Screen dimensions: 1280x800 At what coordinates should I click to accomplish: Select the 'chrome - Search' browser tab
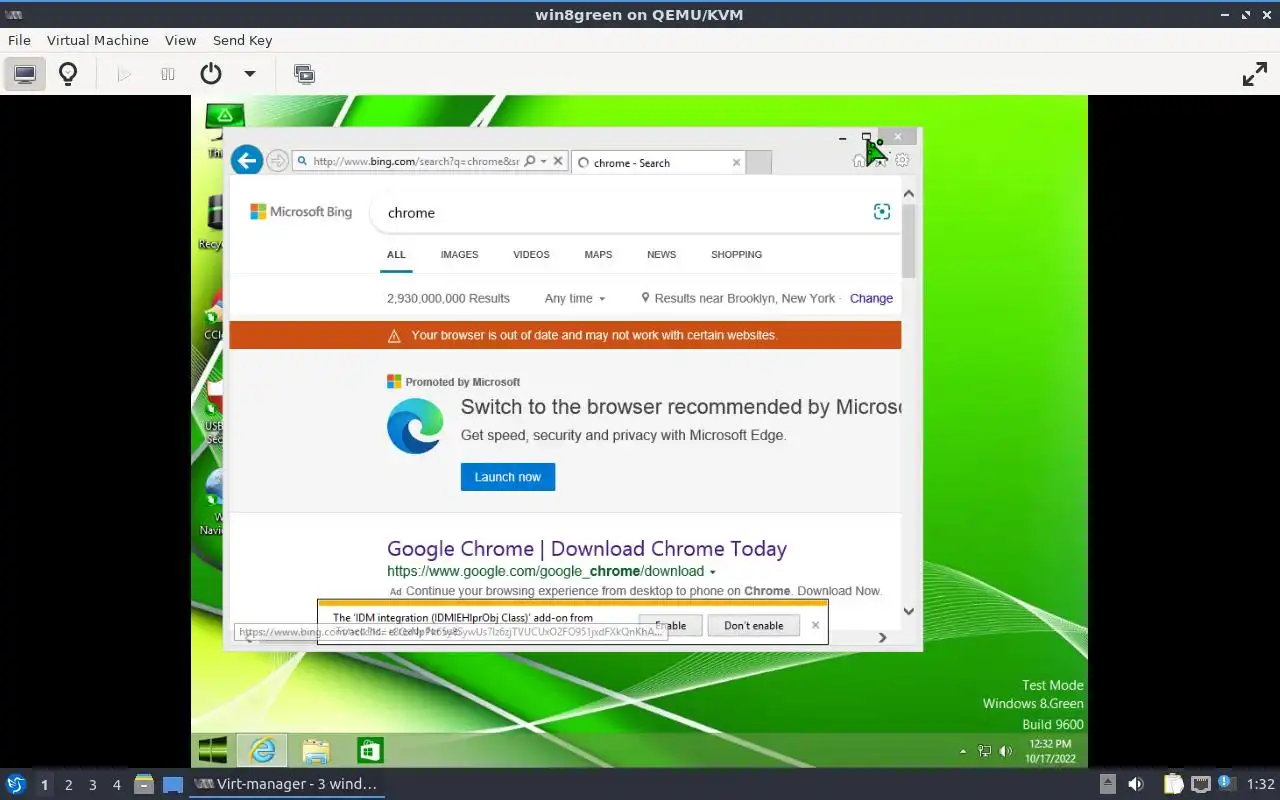pyautogui.click(x=658, y=162)
